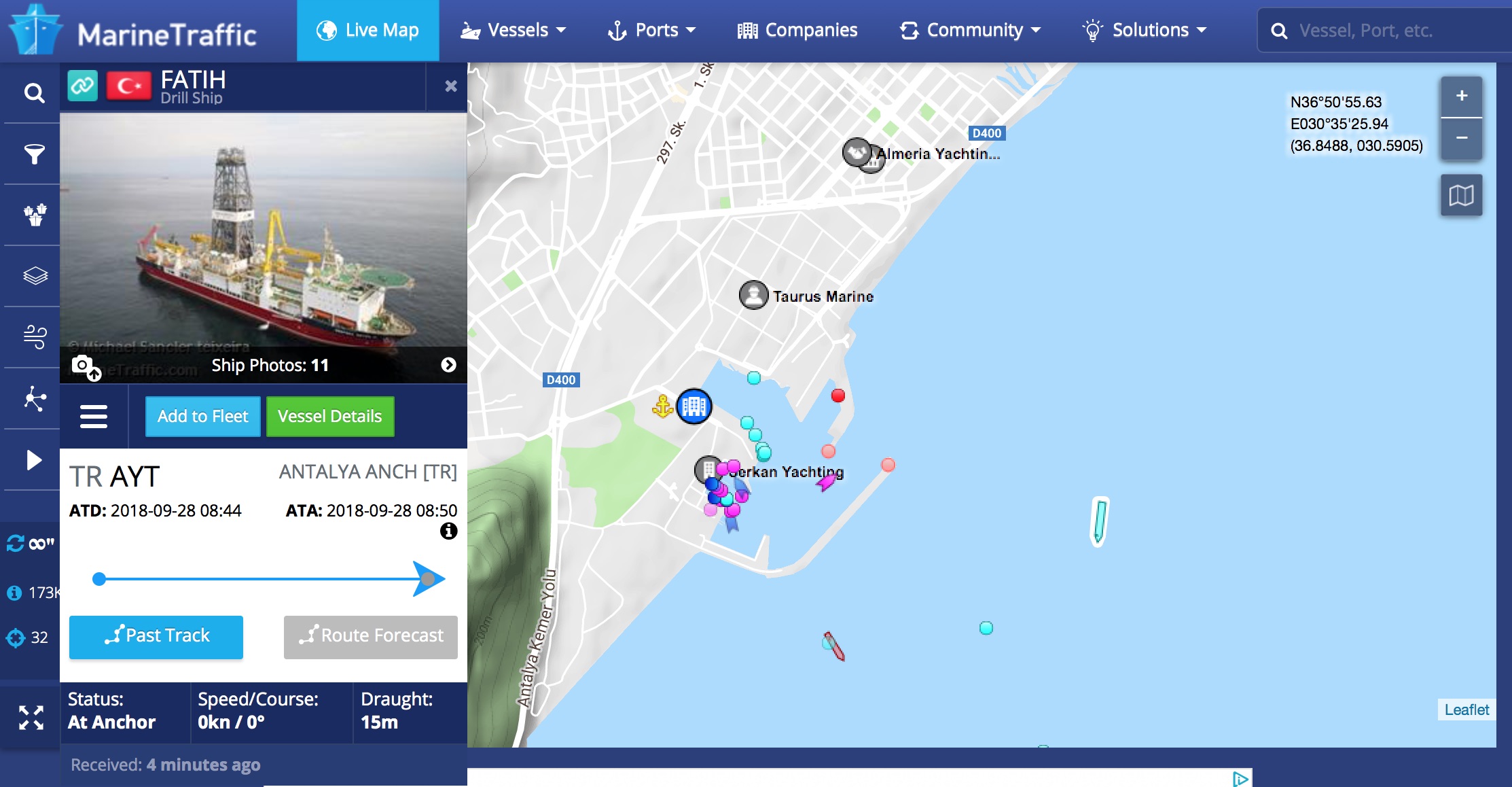Show the wind weather overlay icon
Image resolution: width=1512 pixels, height=787 pixels.
click(34, 336)
